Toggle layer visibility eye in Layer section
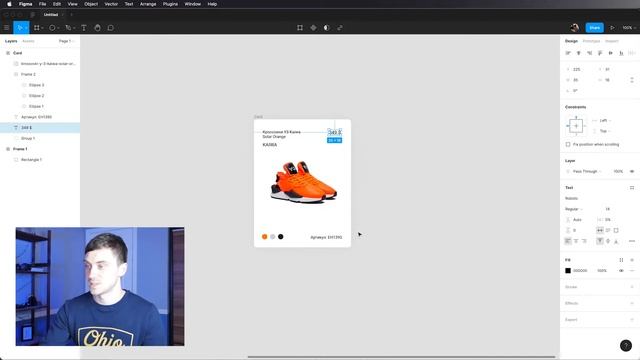640x360 pixels. click(632, 171)
